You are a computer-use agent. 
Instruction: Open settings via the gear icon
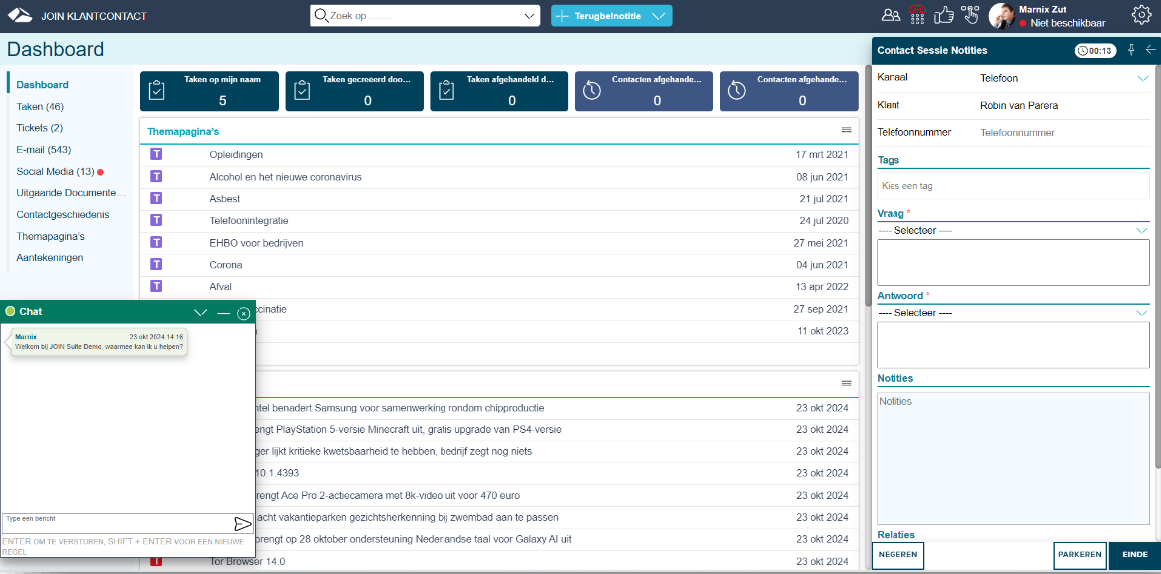[x=1141, y=15]
